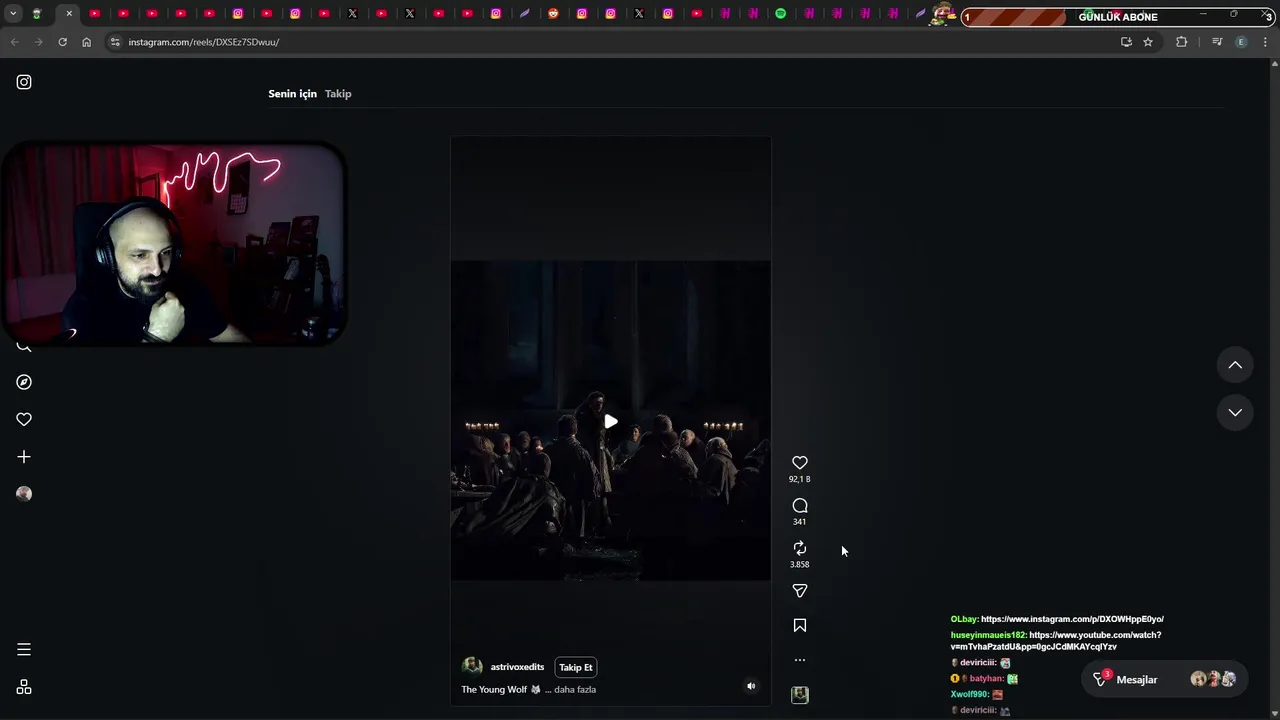This screenshot has width=1280, height=720.
Task: Repost the reel
Action: (800, 548)
